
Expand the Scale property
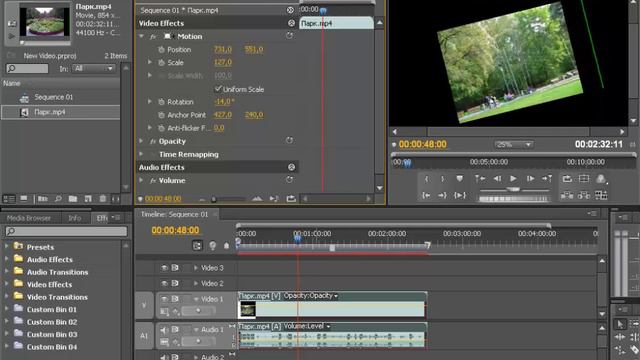[150, 62]
